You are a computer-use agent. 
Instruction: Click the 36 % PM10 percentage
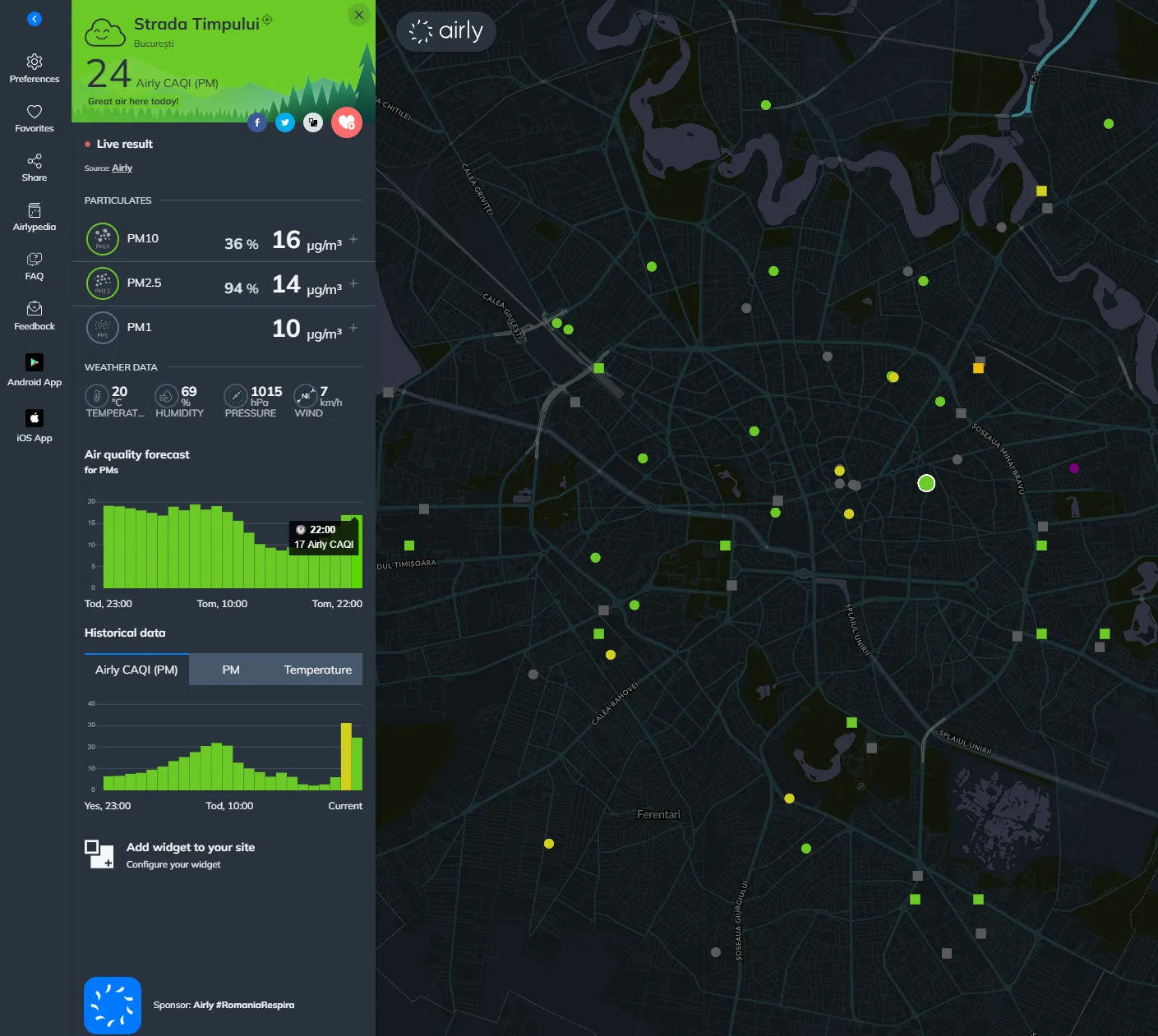[242, 244]
